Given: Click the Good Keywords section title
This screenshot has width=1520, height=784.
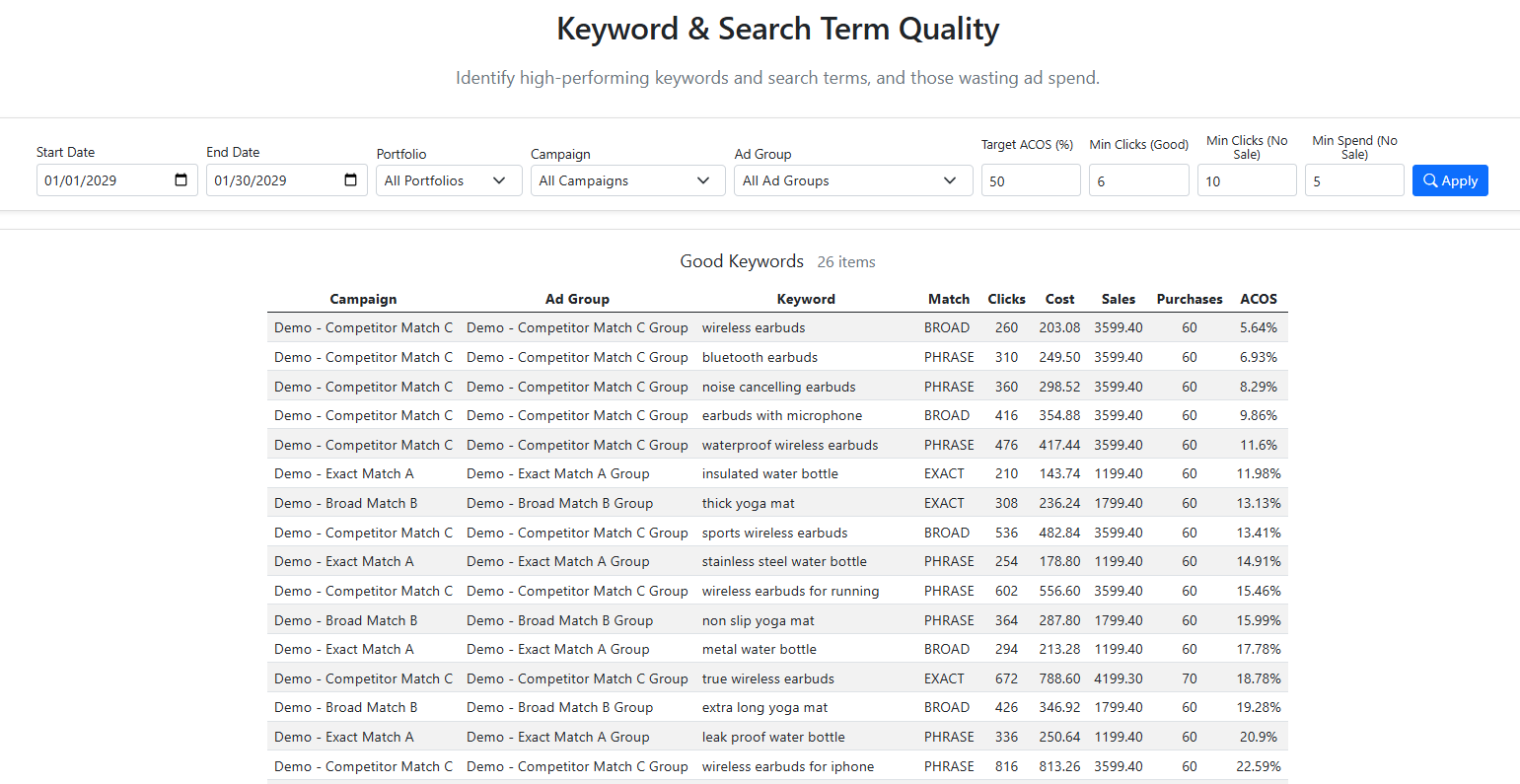Looking at the screenshot, I should (742, 261).
